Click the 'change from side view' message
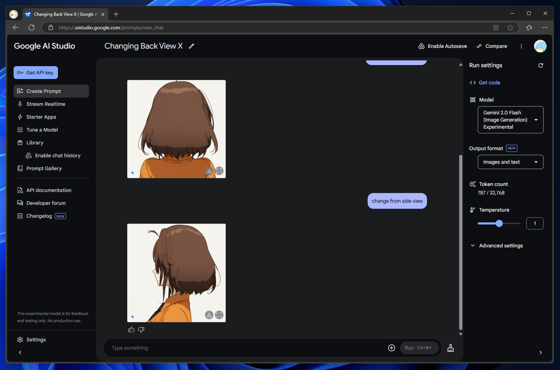The width and height of the screenshot is (560, 370). [397, 201]
